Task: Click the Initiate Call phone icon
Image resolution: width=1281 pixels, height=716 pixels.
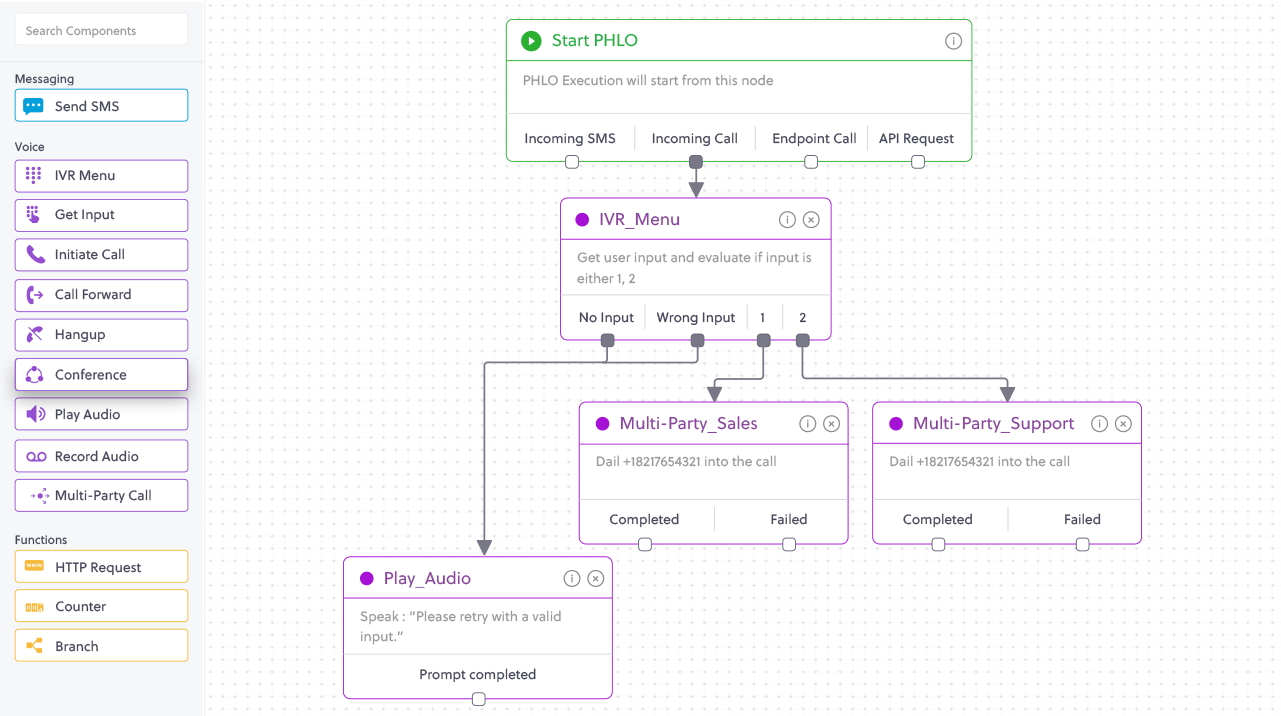Action: (x=35, y=254)
